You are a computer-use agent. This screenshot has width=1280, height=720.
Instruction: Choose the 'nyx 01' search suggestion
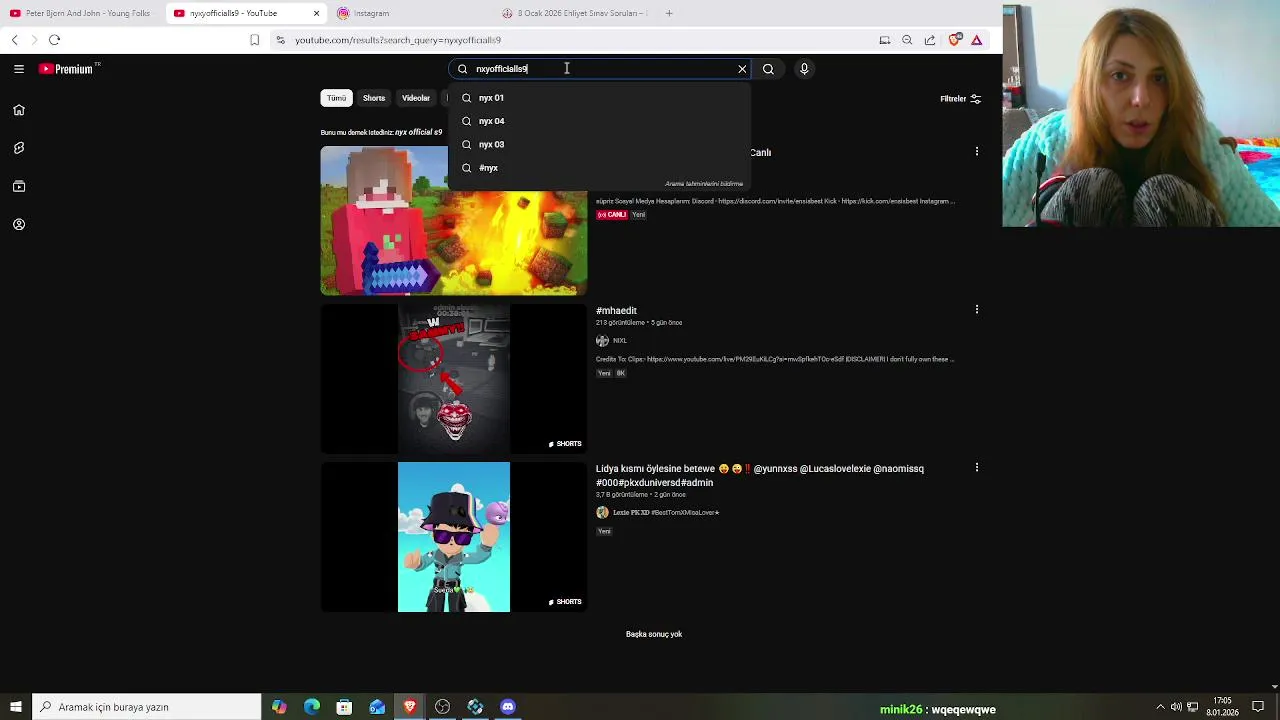click(x=600, y=98)
